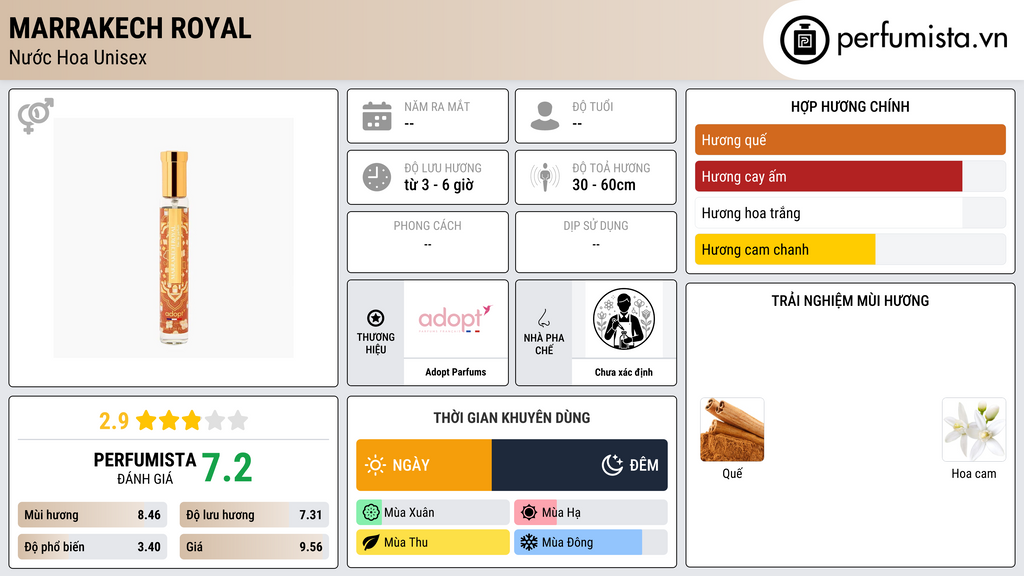Click the person icon beside Độ tuổi

pos(545,116)
